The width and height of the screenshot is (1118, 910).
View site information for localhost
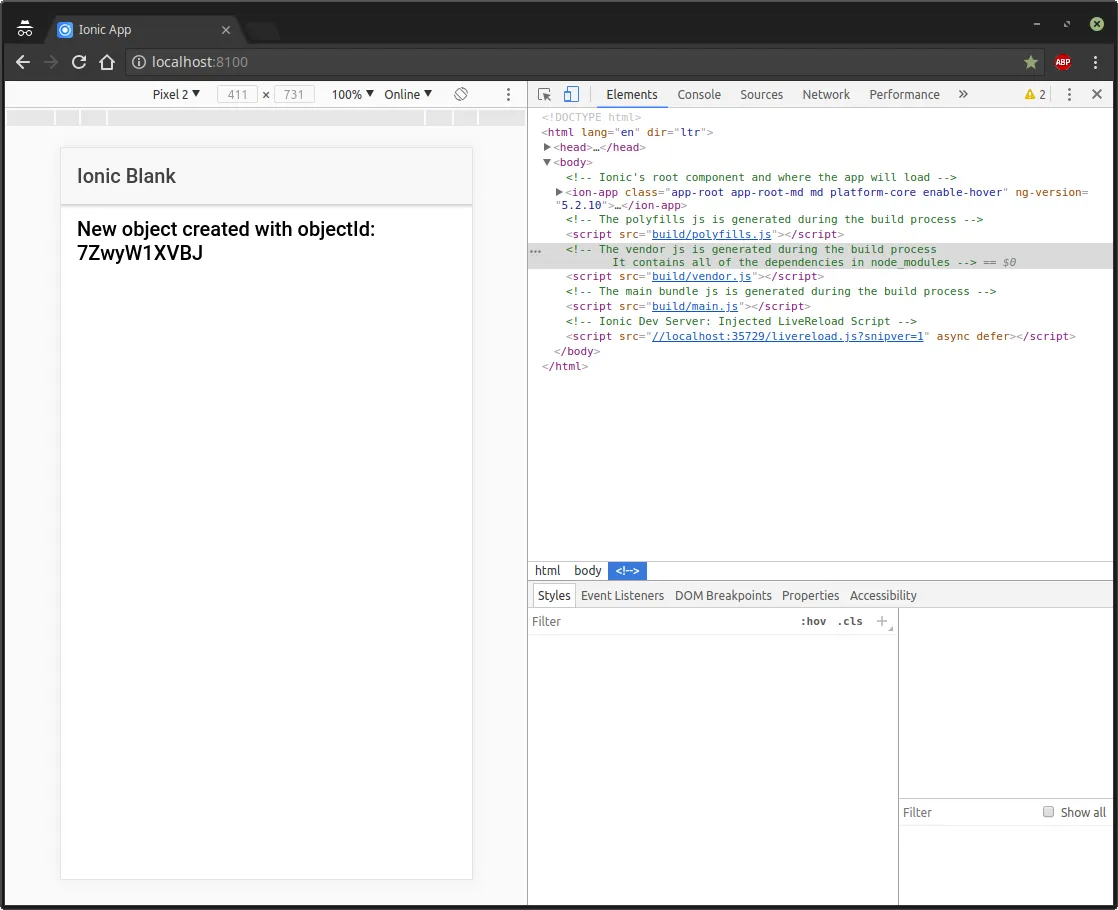(139, 62)
